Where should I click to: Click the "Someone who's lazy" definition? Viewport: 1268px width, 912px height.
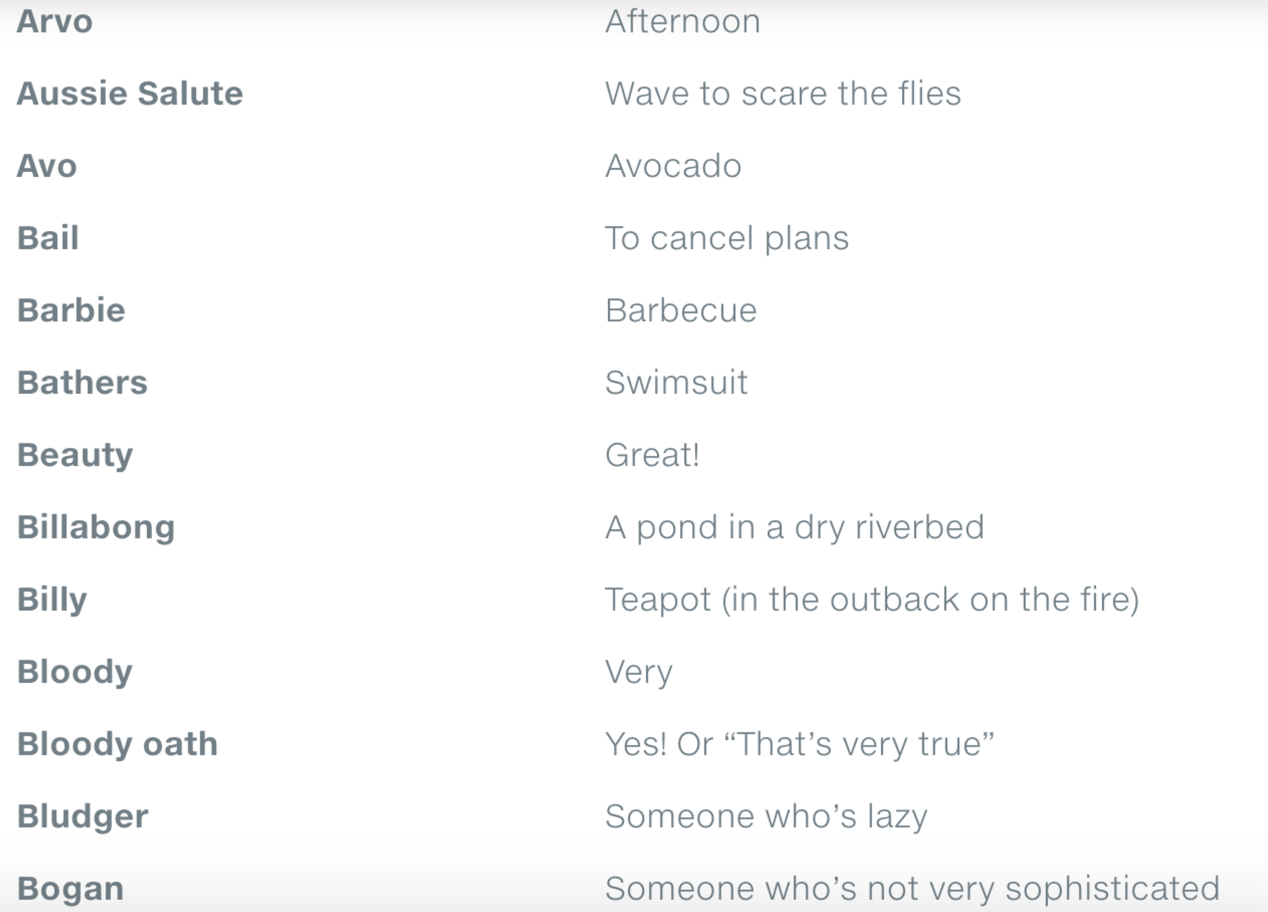coord(766,816)
